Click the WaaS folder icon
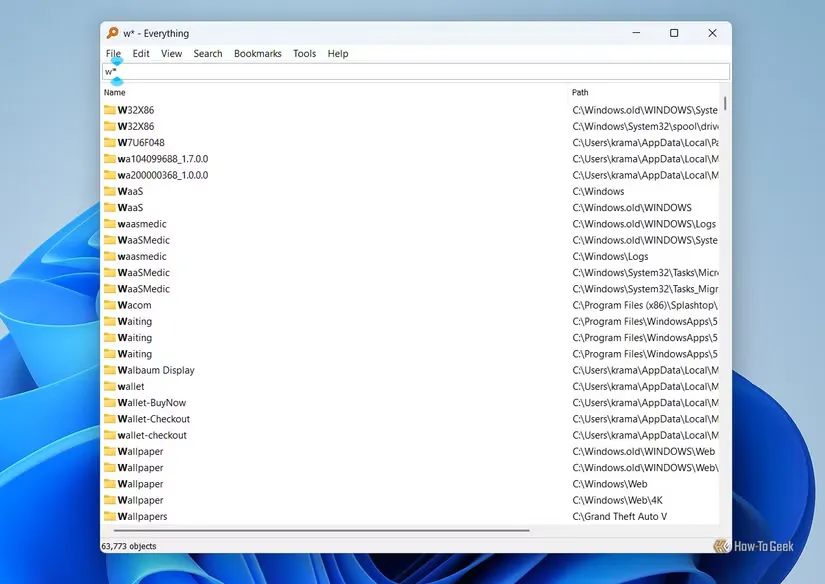Viewport: 825px width, 584px height. pos(111,191)
